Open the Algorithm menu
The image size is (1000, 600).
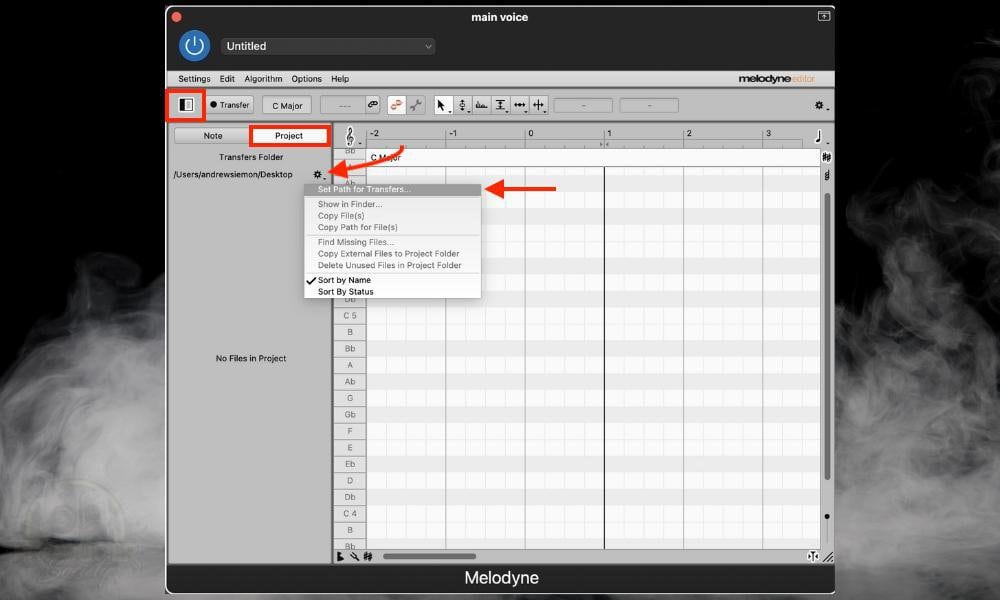point(263,79)
